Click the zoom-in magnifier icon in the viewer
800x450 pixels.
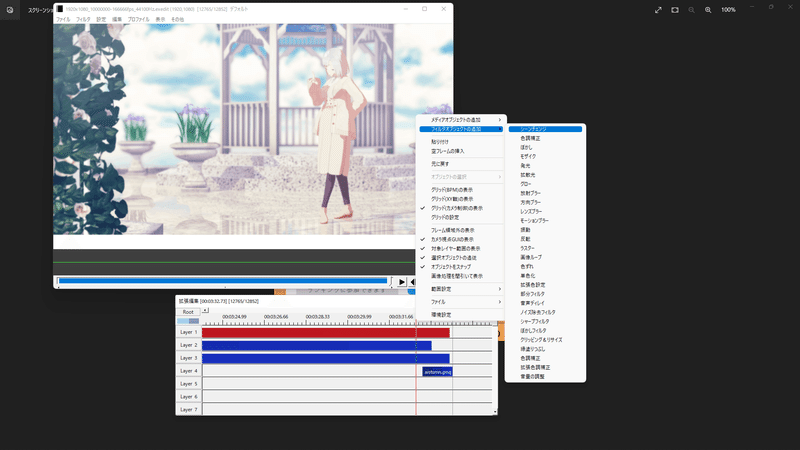[708, 10]
